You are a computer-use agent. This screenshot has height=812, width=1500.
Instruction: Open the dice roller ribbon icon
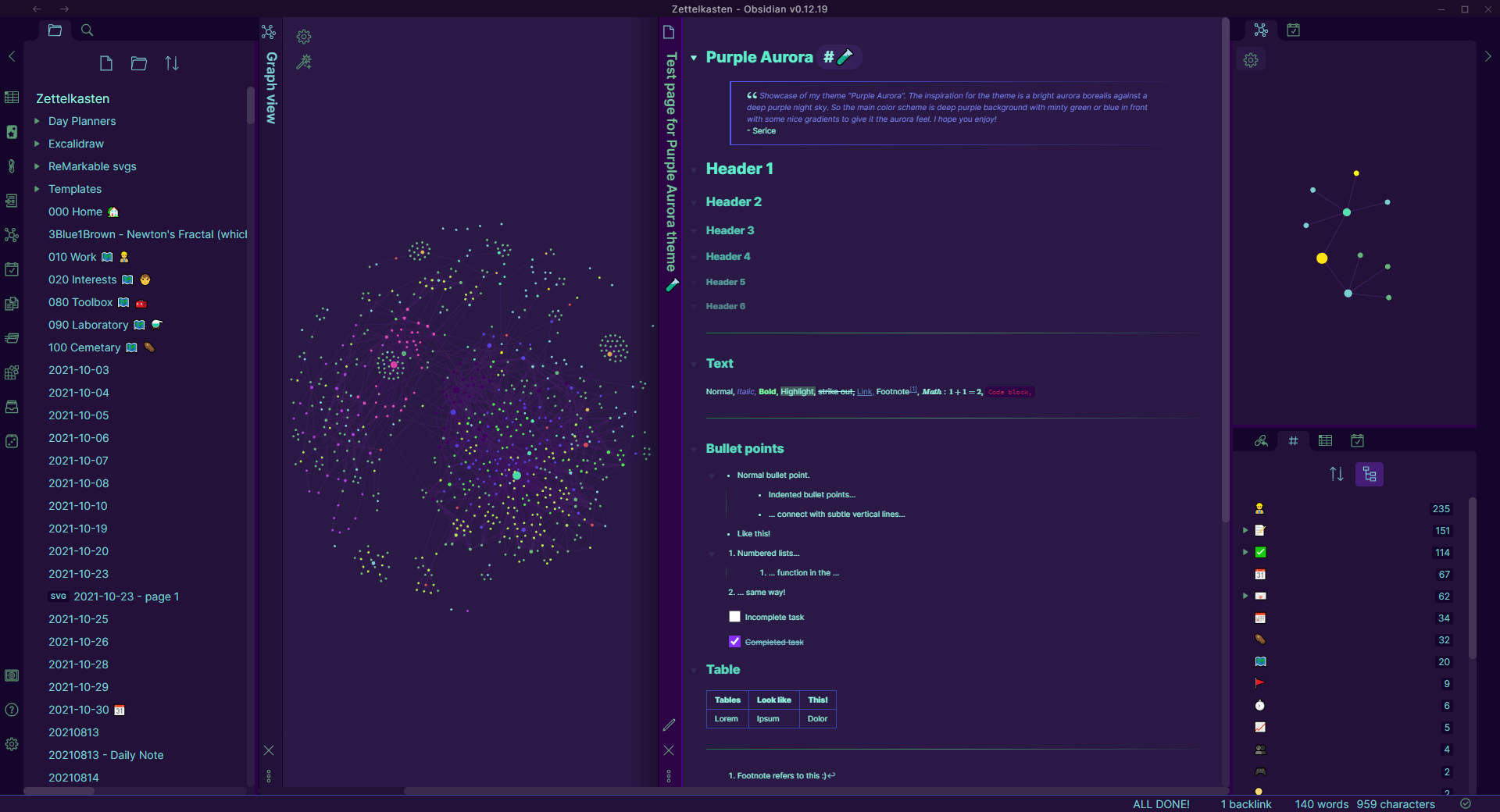click(x=12, y=441)
